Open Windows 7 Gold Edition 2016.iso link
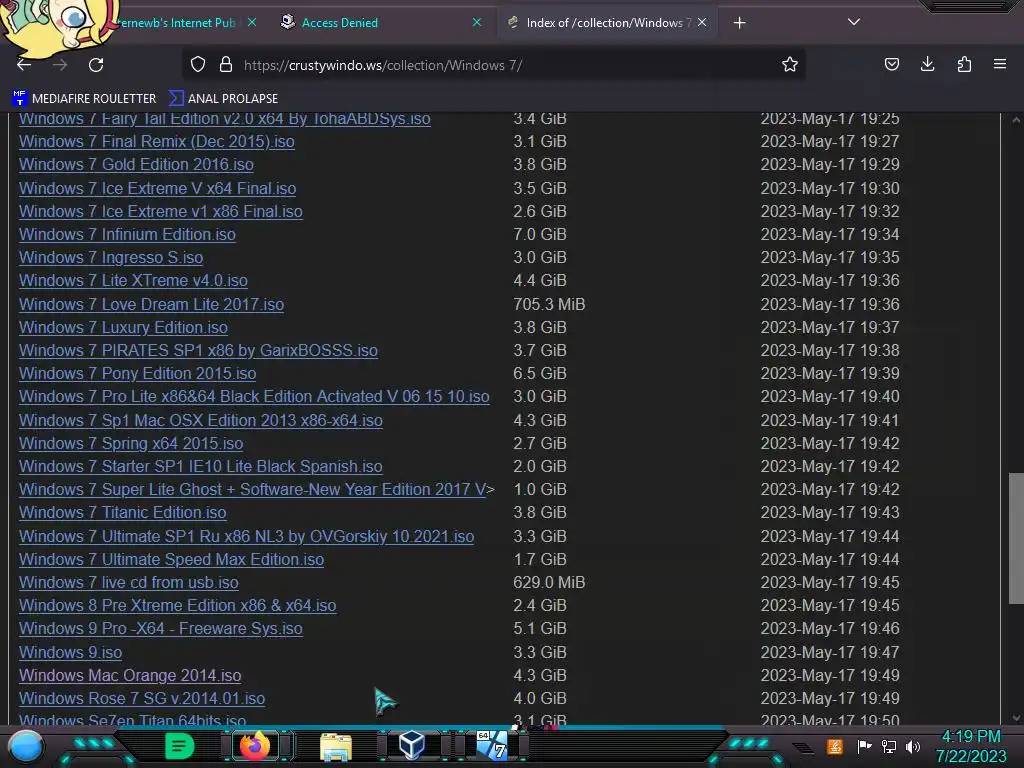The image size is (1024, 768). (136, 165)
